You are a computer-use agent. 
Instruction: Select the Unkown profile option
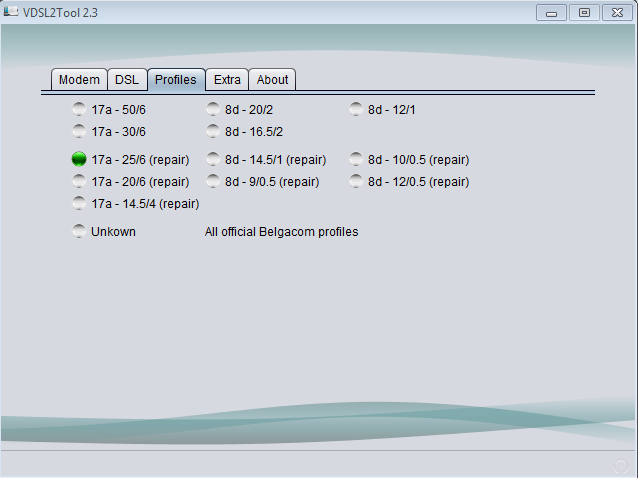tap(79, 231)
